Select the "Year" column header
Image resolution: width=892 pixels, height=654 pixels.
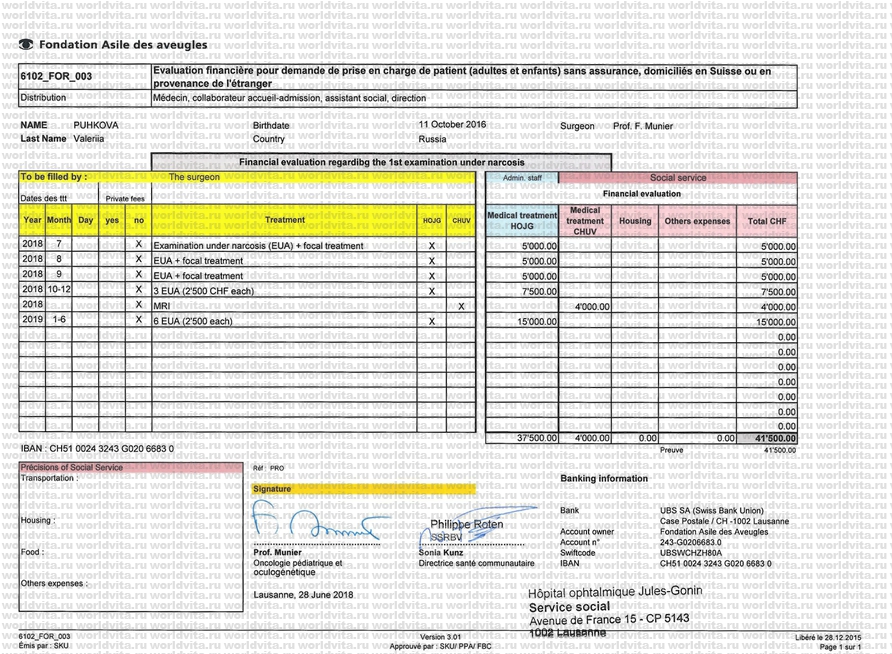point(32,220)
